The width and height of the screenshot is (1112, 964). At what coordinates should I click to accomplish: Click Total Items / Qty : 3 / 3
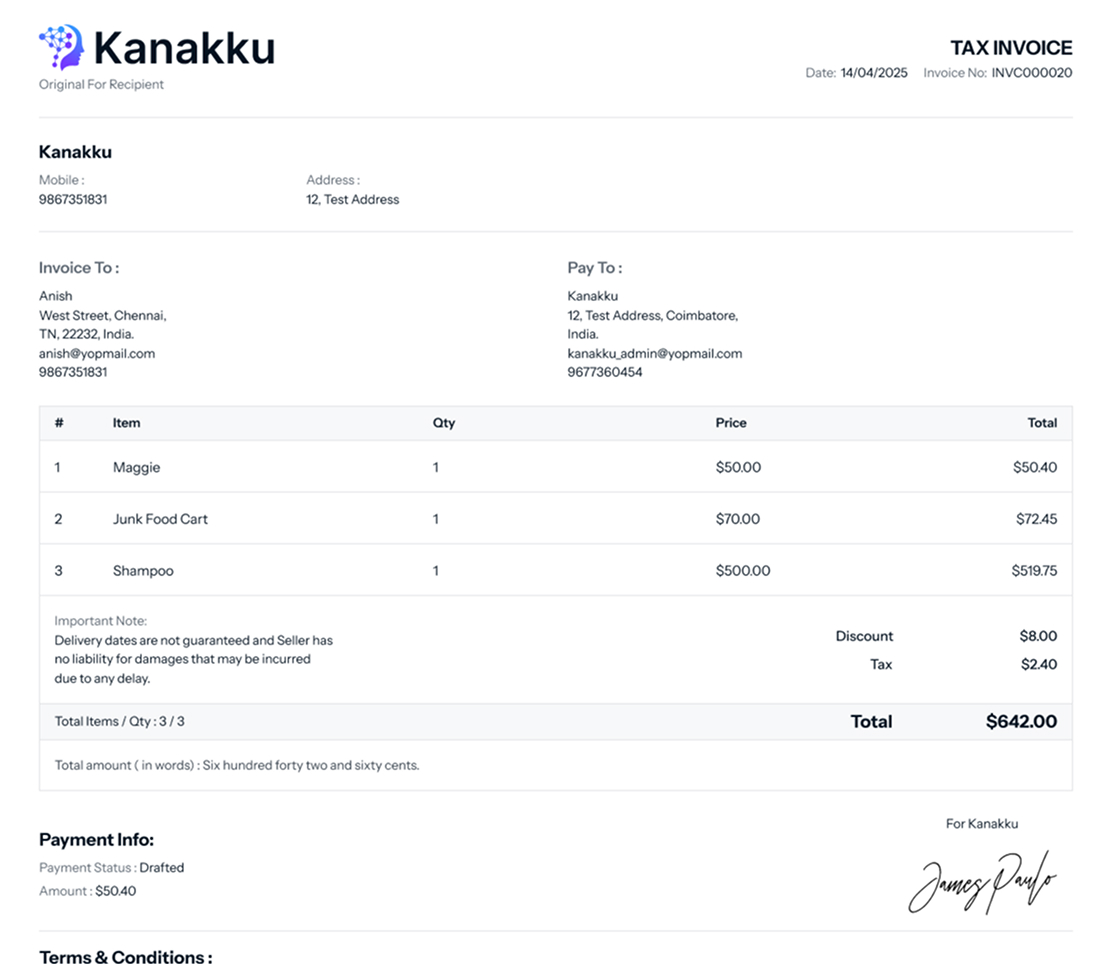point(119,721)
